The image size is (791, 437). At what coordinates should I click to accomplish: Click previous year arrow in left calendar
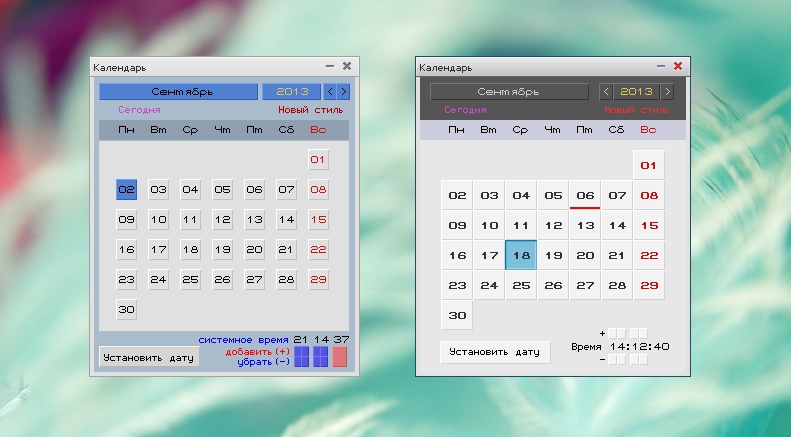pyautogui.click(x=330, y=92)
